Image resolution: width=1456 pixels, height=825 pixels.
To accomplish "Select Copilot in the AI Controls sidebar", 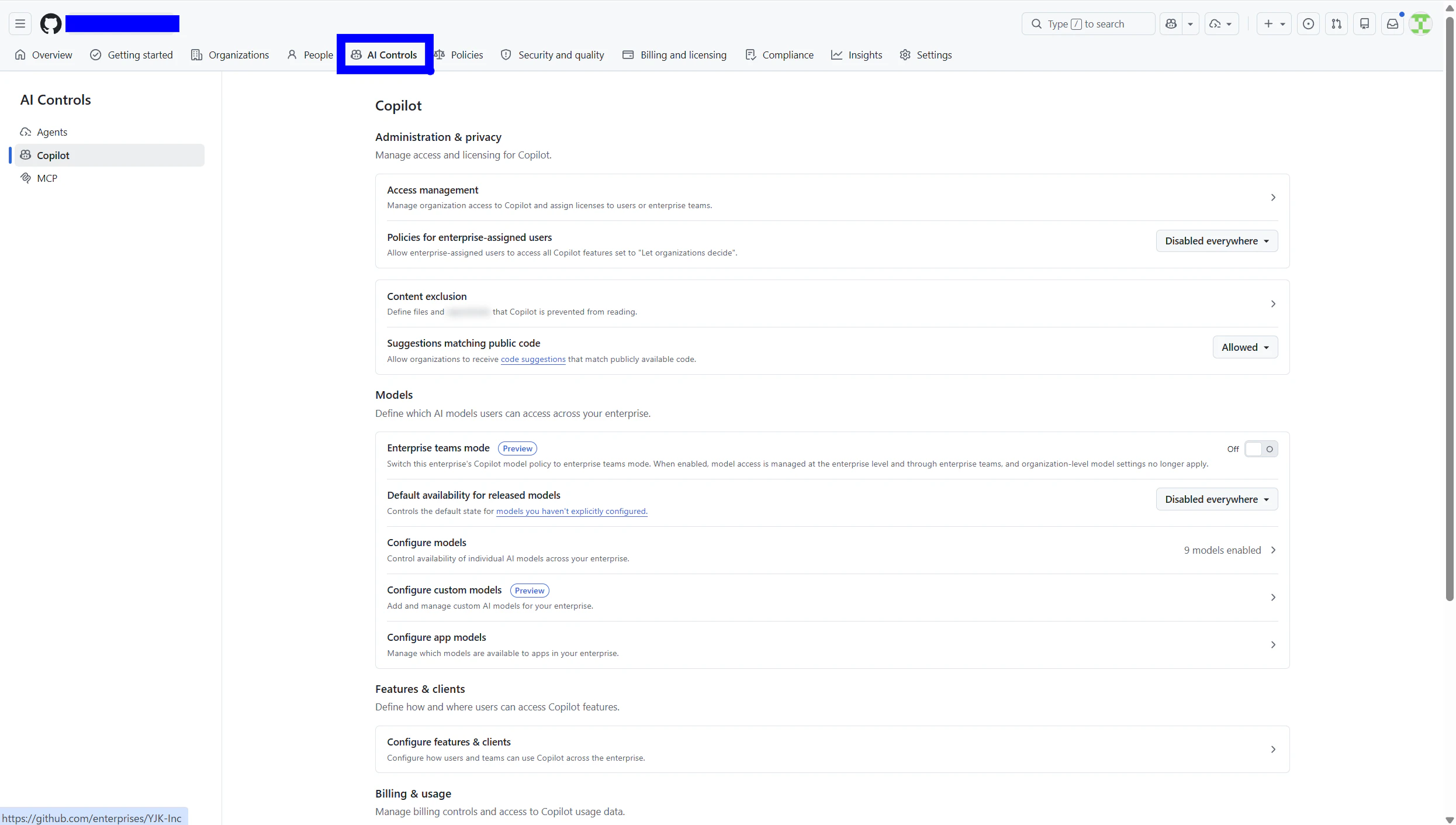I will (110, 156).
